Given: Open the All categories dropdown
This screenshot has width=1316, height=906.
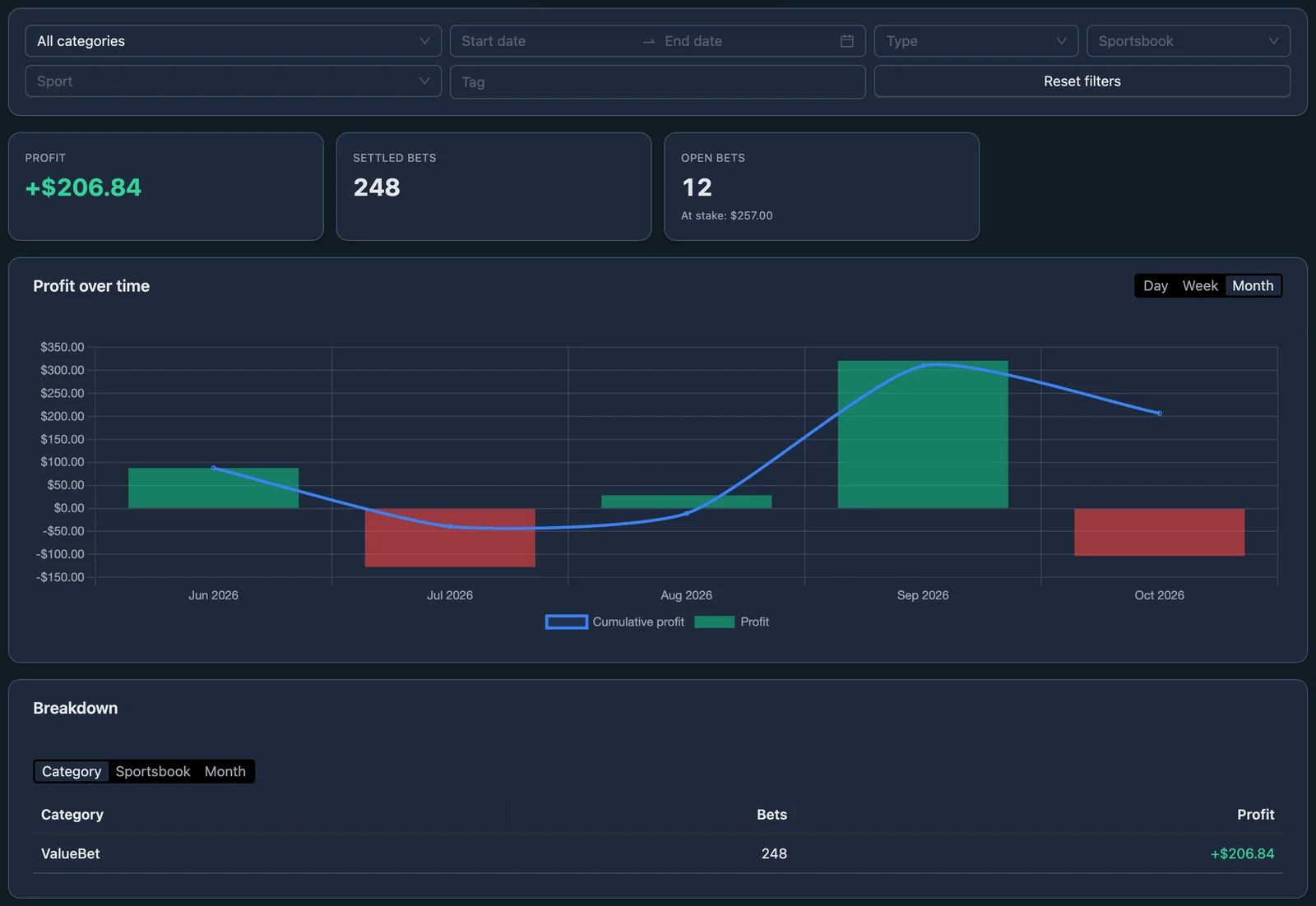Looking at the screenshot, I should (x=233, y=41).
